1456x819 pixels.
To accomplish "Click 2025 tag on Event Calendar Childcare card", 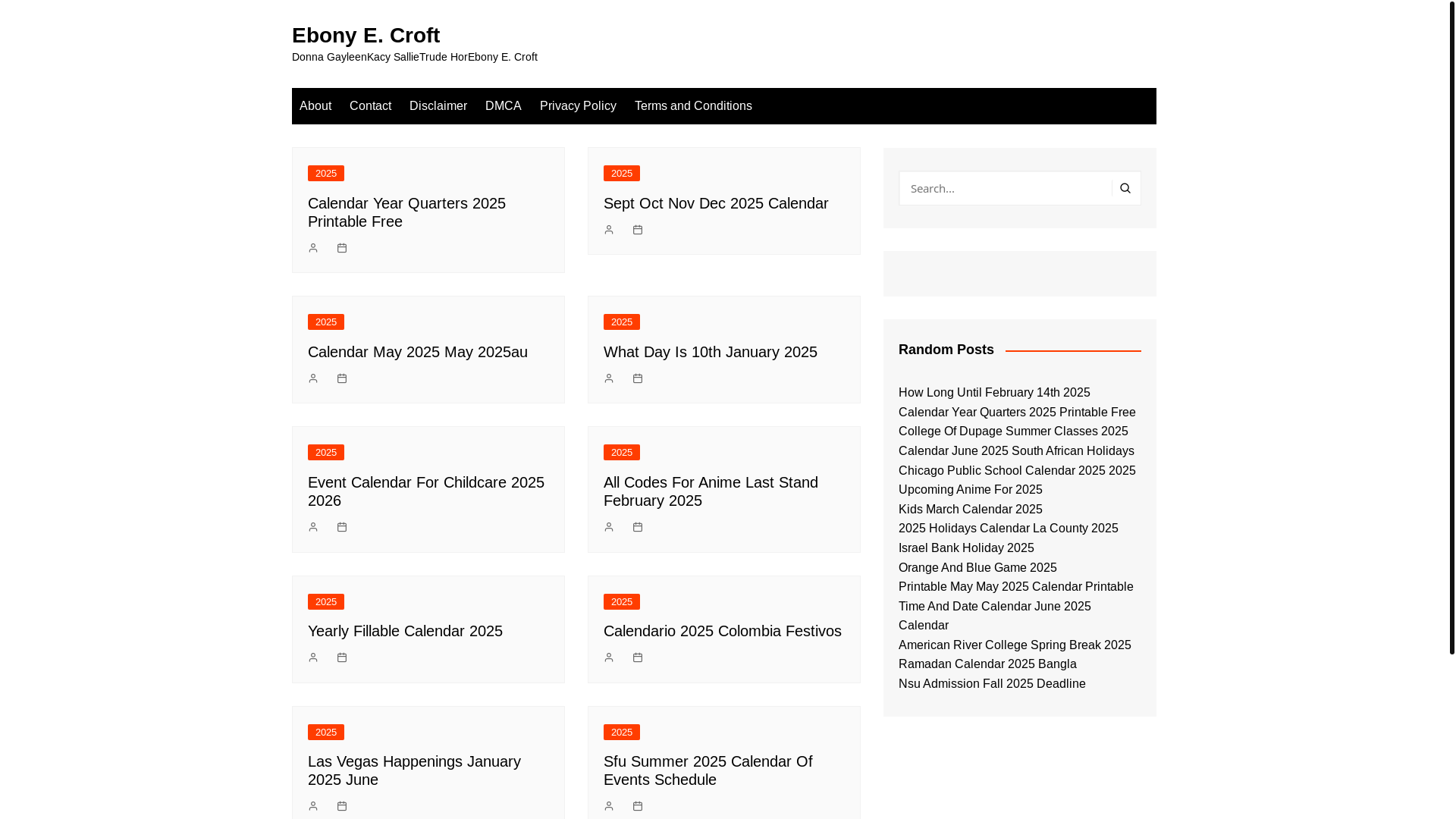I will pyautogui.click(x=326, y=453).
